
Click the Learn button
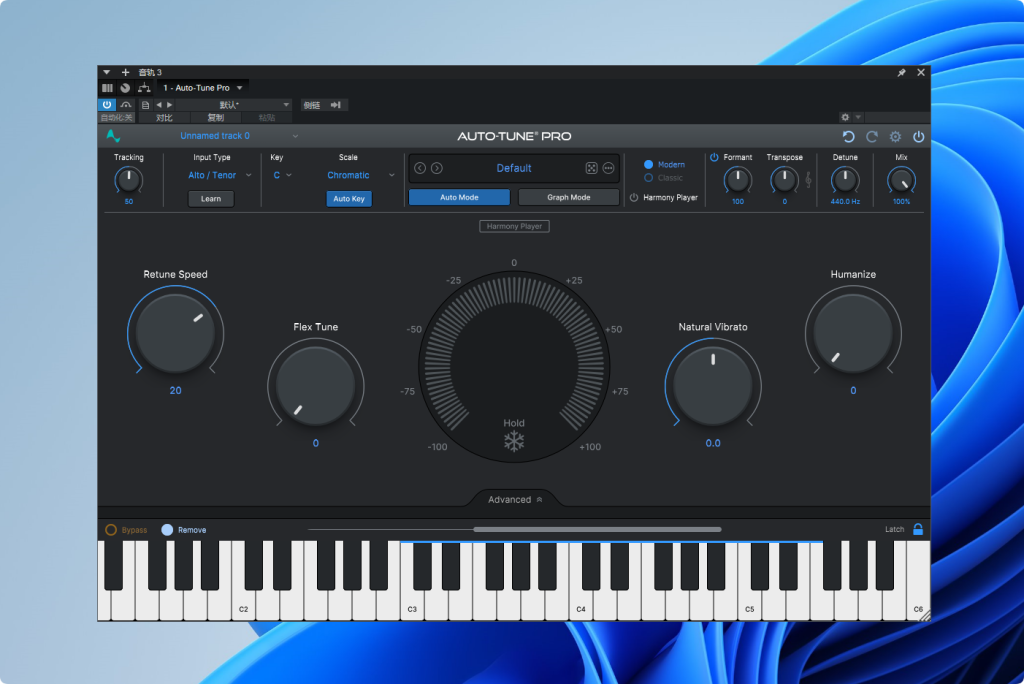click(x=211, y=199)
